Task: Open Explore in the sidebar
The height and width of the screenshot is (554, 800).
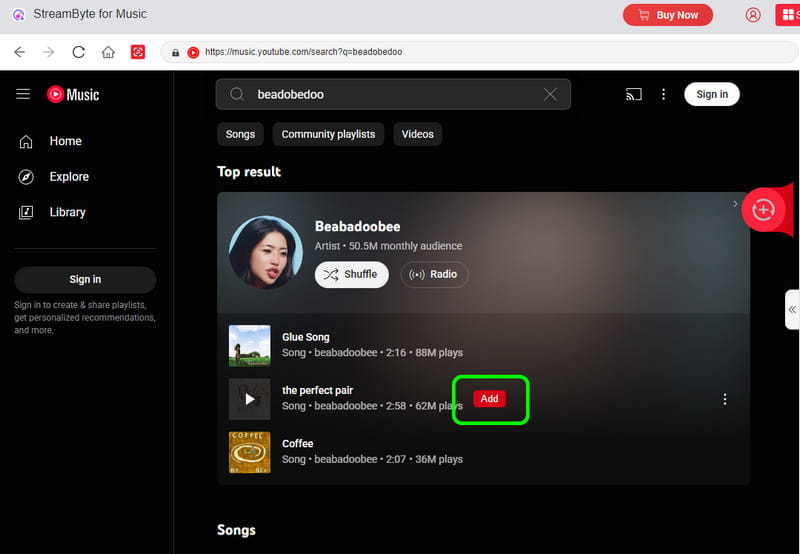Action: (x=69, y=177)
